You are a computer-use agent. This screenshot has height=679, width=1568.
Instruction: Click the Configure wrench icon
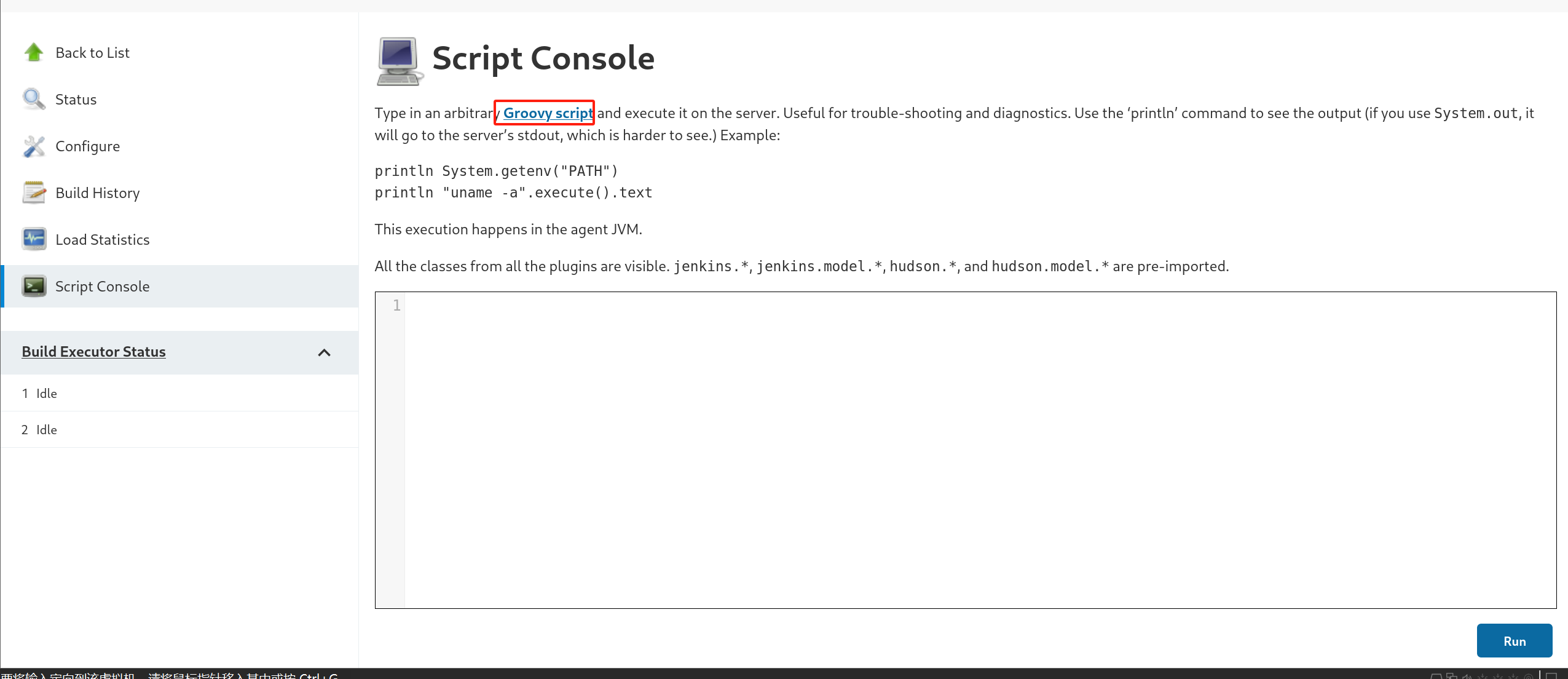point(34,146)
